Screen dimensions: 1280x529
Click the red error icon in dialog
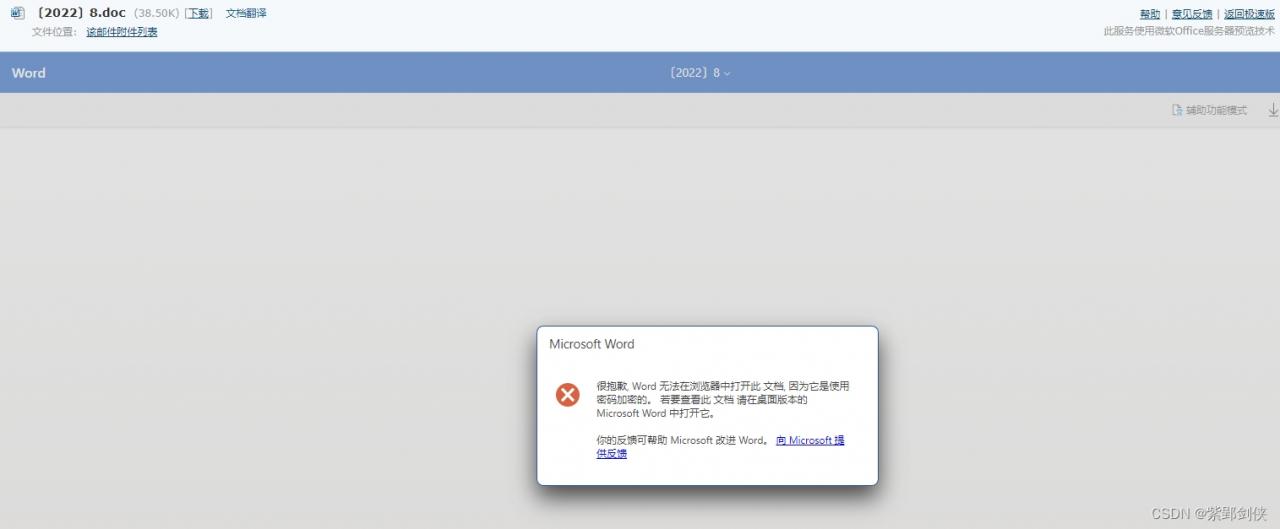(x=568, y=395)
